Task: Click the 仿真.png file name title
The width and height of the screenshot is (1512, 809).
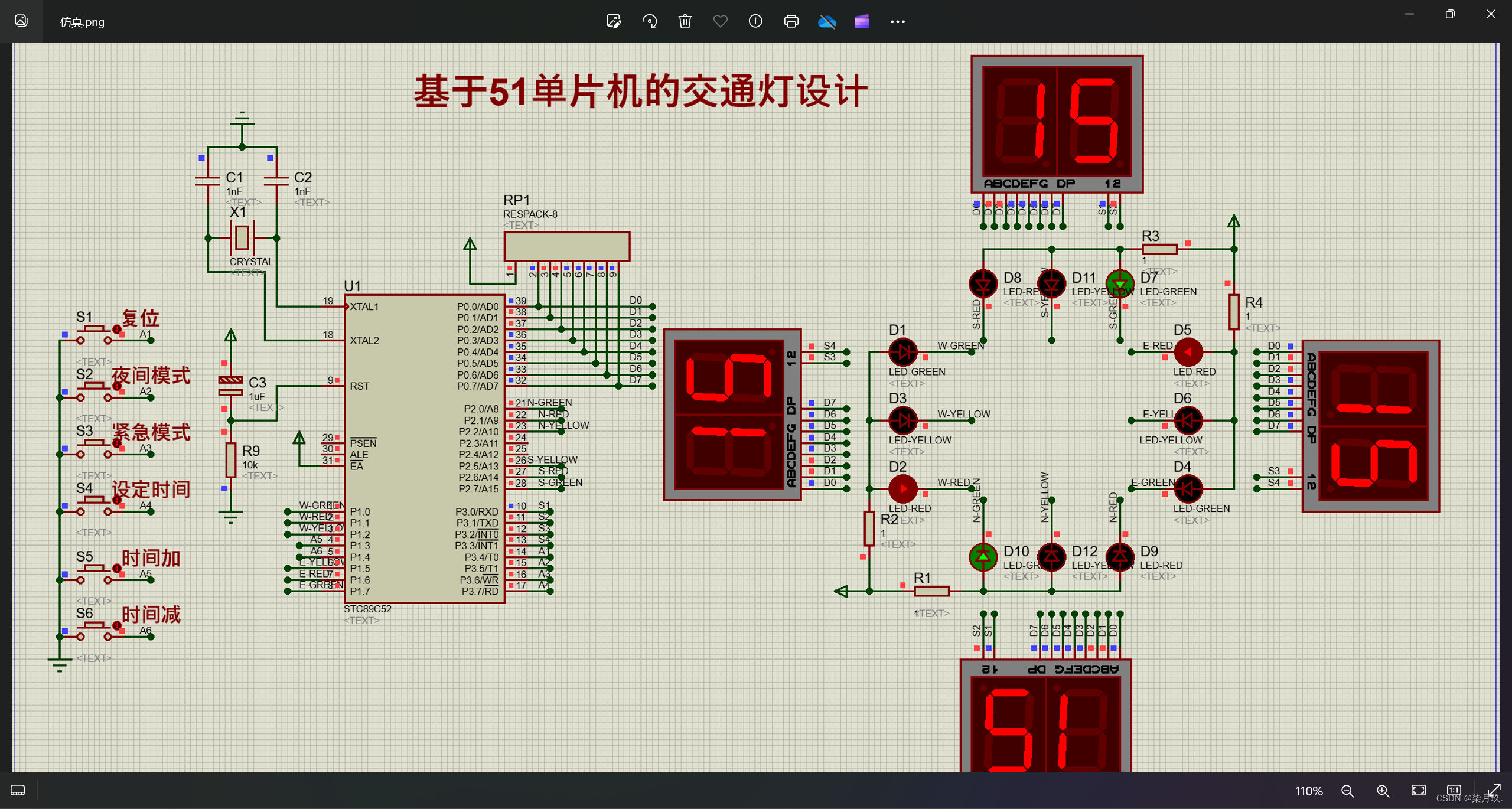Action: pyautogui.click(x=82, y=22)
